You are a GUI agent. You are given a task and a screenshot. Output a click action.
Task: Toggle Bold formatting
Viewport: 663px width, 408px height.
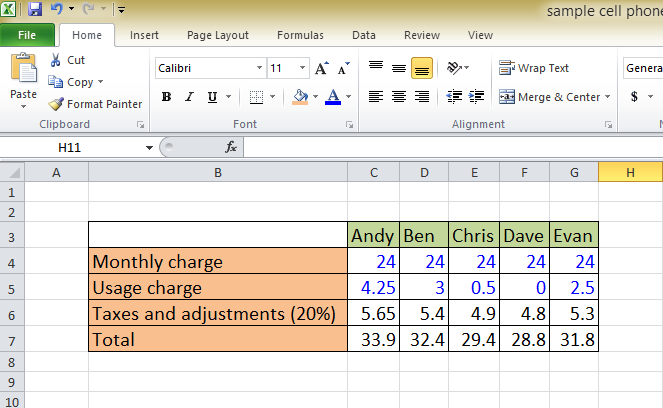(x=166, y=97)
